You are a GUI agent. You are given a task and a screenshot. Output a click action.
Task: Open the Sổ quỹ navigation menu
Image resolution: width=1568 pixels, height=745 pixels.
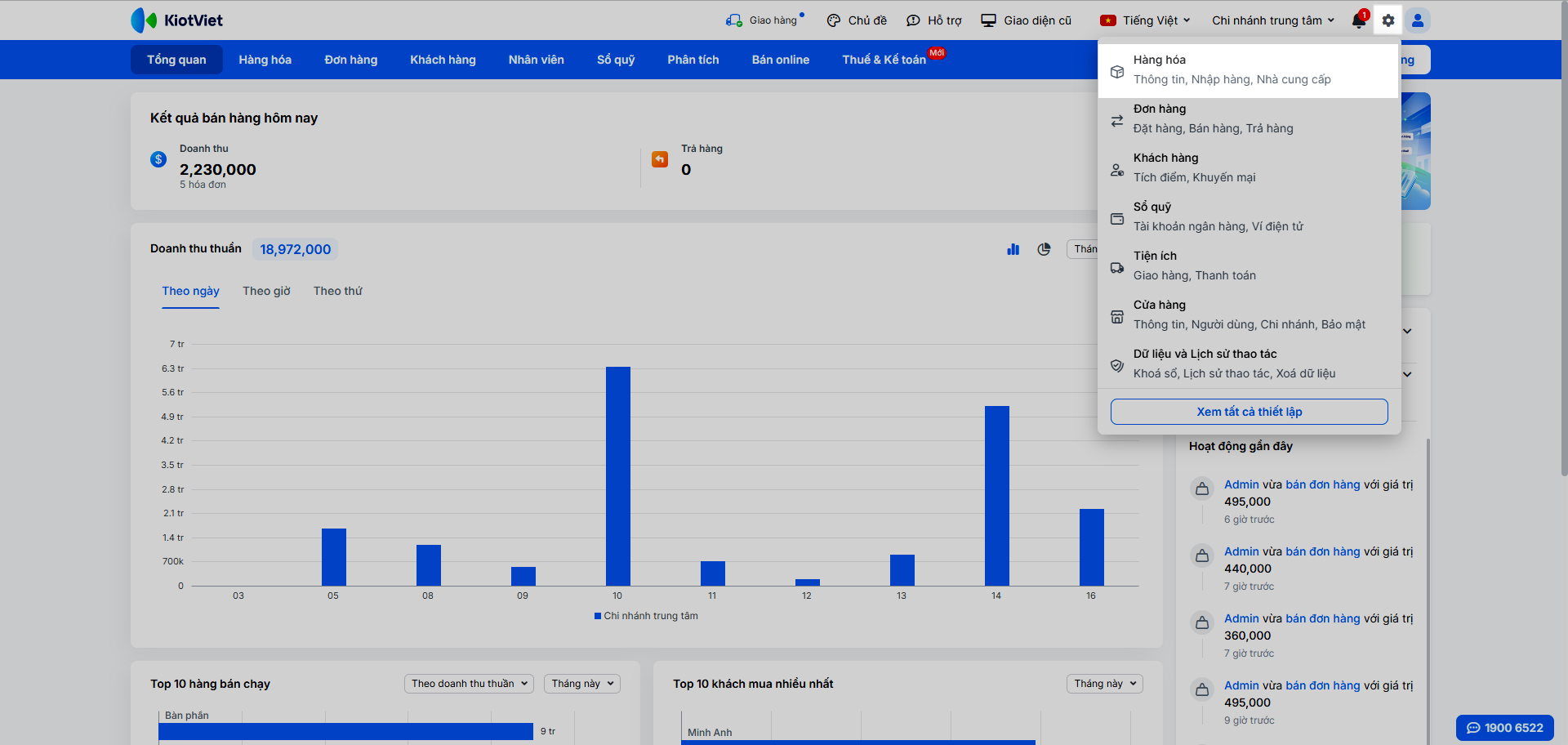click(616, 60)
